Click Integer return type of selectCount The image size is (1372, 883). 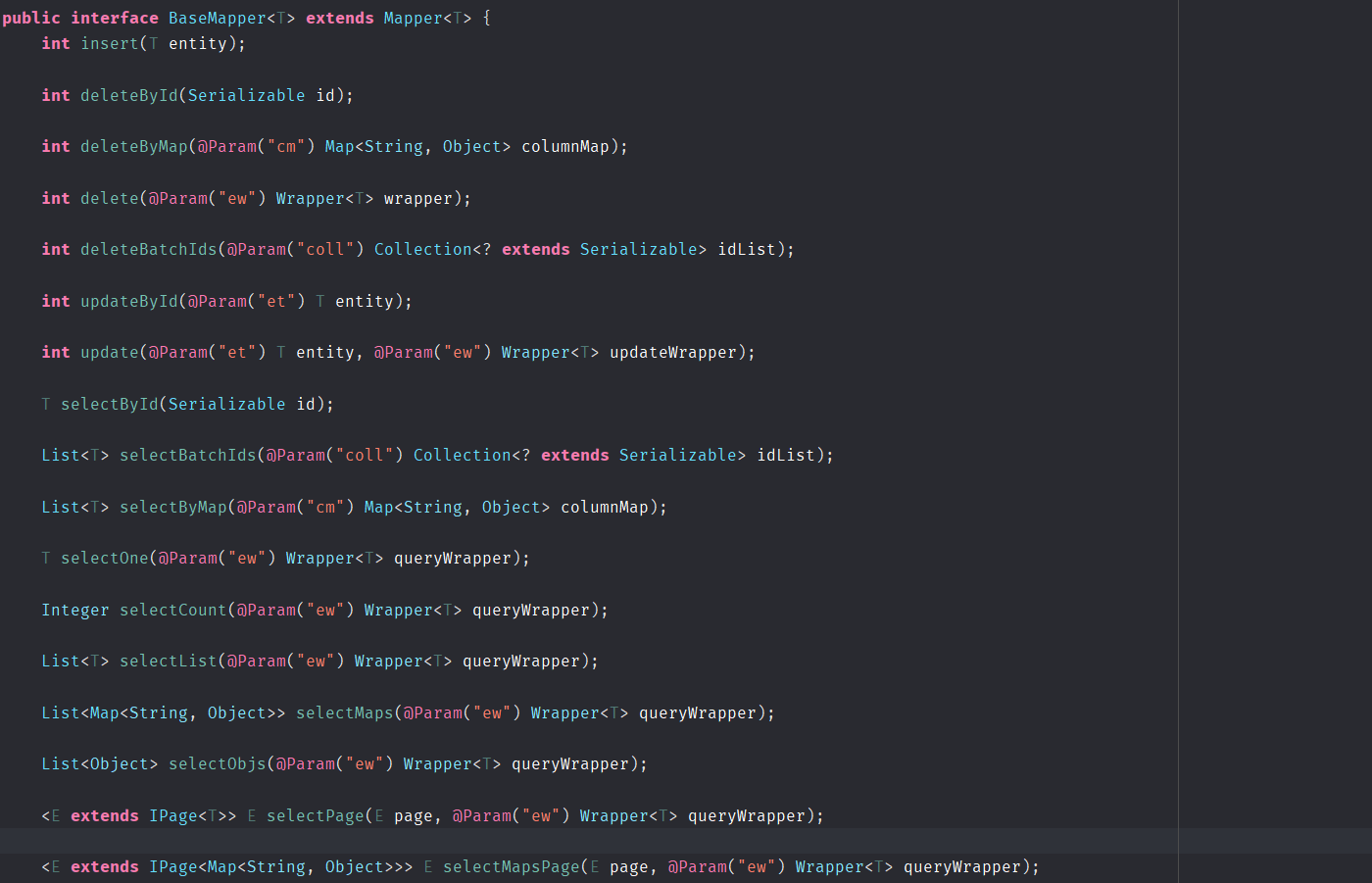click(75, 610)
